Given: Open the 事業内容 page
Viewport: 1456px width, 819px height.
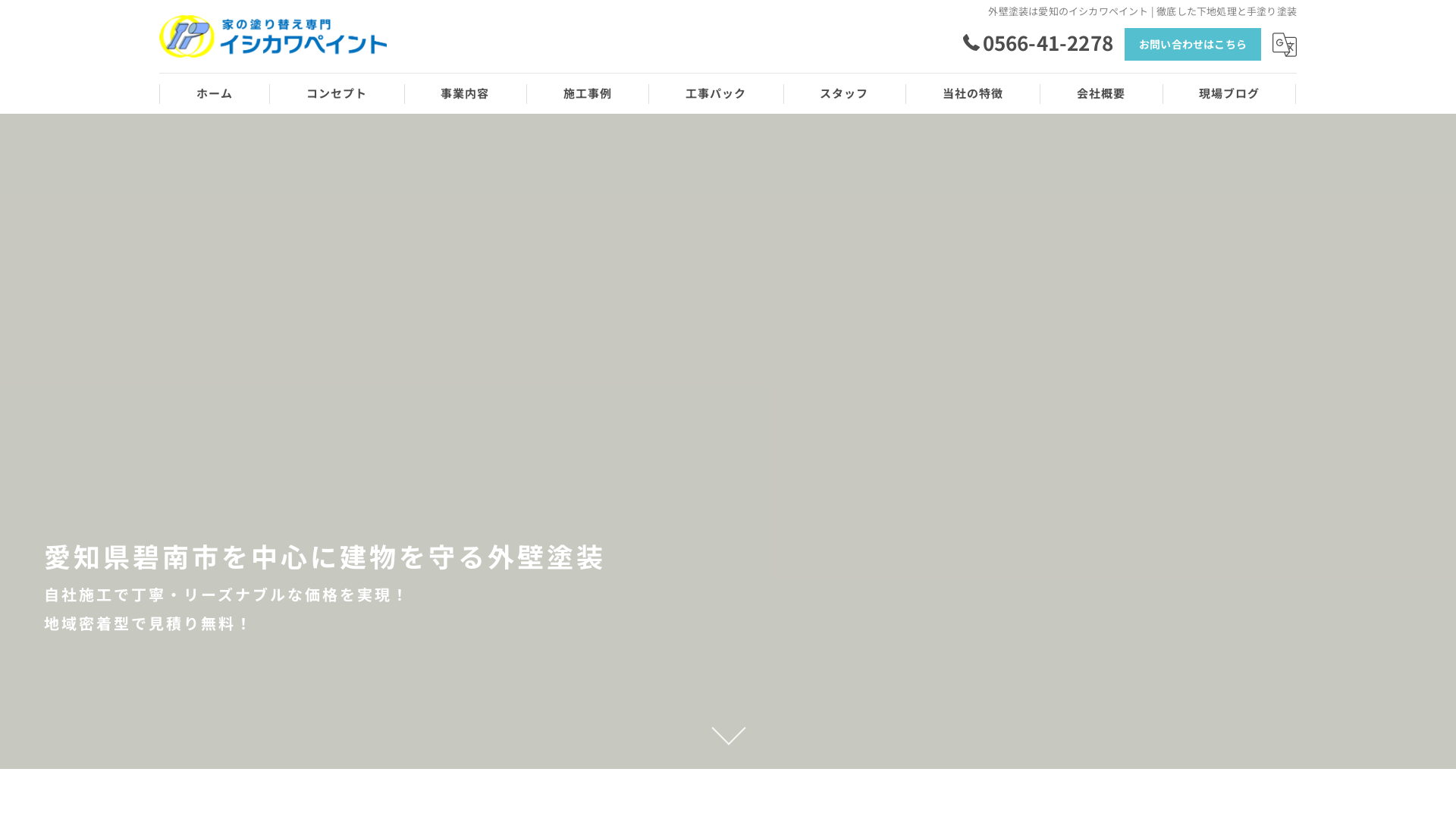Looking at the screenshot, I should click(465, 93).
